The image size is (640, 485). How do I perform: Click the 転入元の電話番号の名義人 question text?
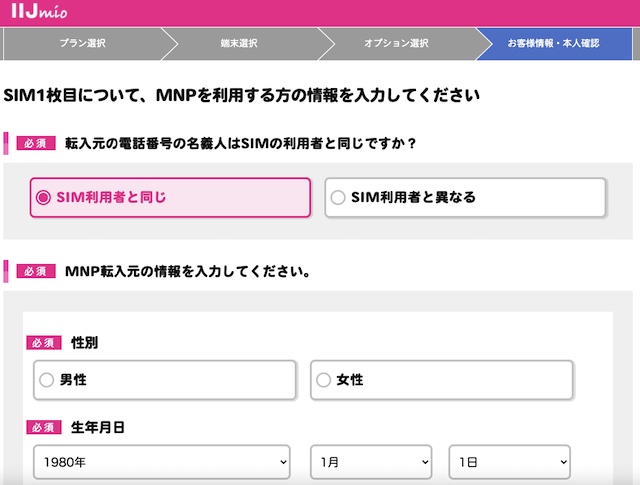point(240,143)
